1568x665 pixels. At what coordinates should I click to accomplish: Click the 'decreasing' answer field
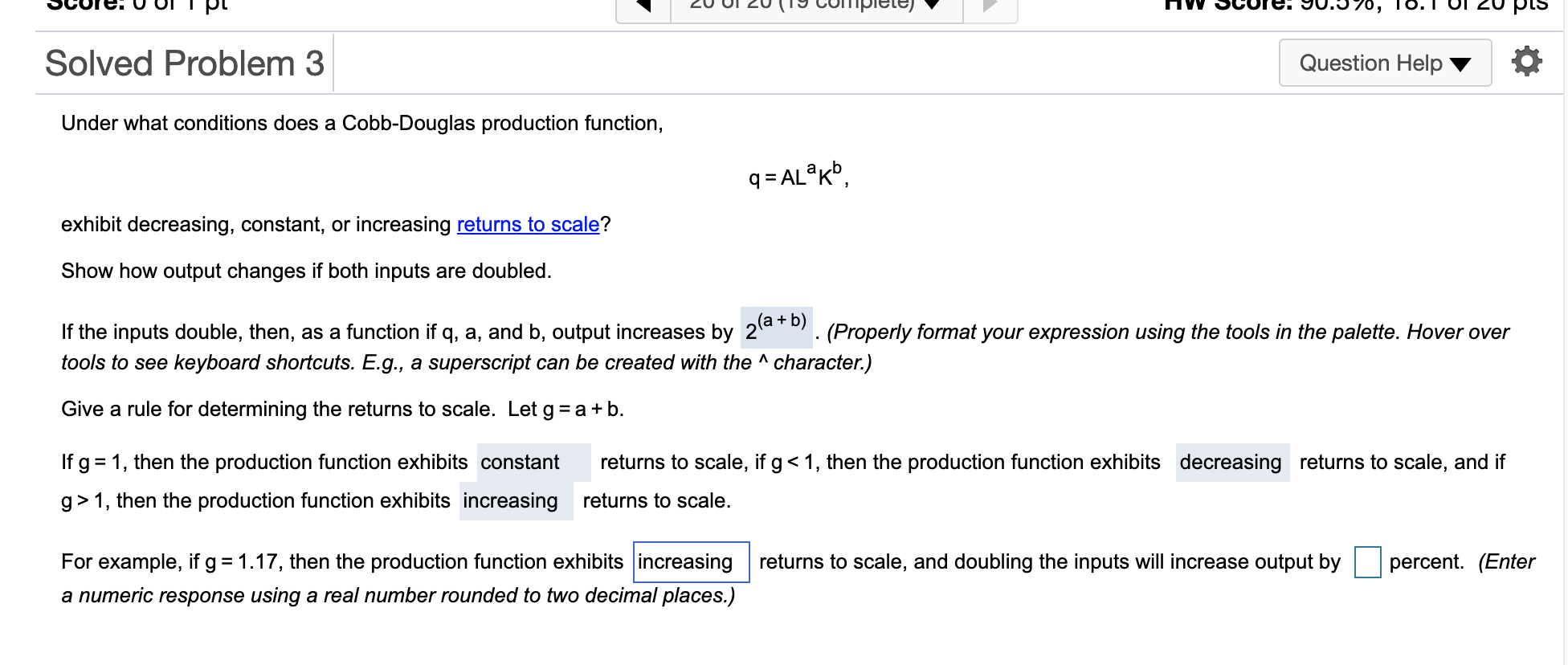click(x=1232, y=463)
